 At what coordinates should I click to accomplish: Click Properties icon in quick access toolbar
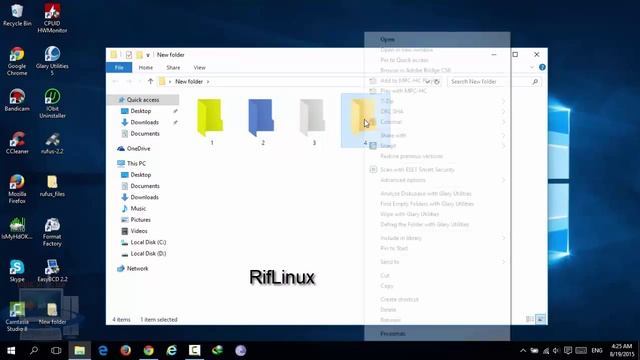pos(129,55)
